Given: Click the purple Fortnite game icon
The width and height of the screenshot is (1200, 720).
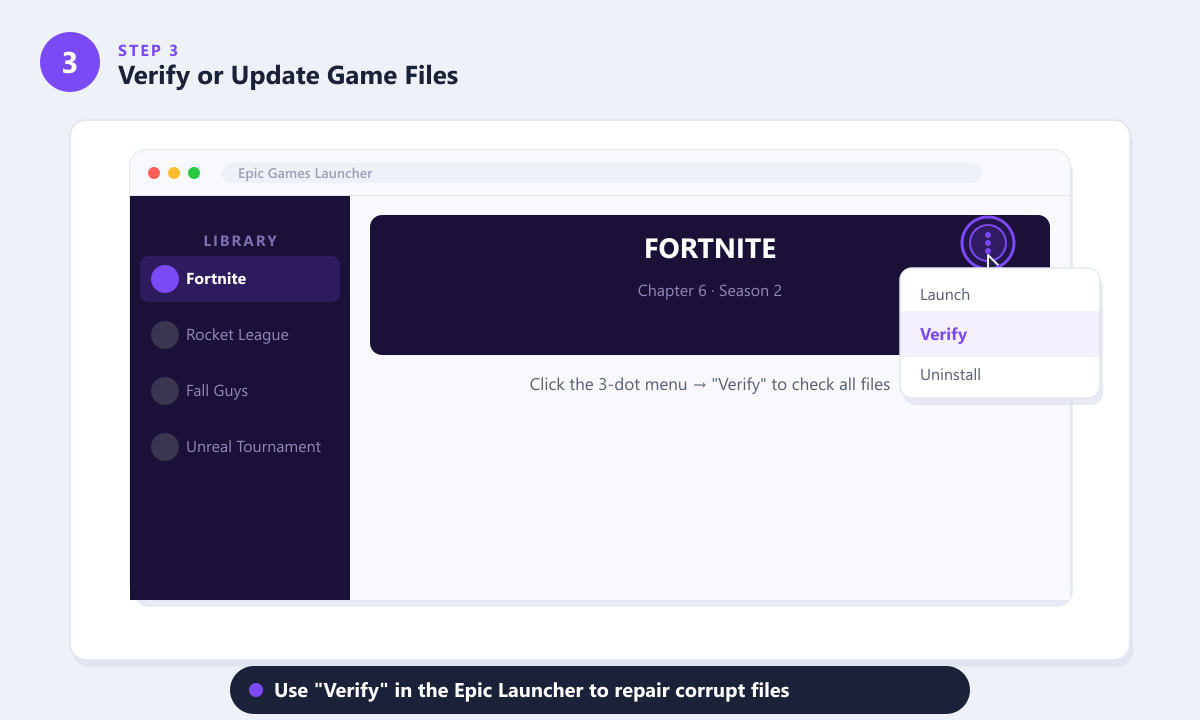Looking at the screenshot, I should 165,279.
